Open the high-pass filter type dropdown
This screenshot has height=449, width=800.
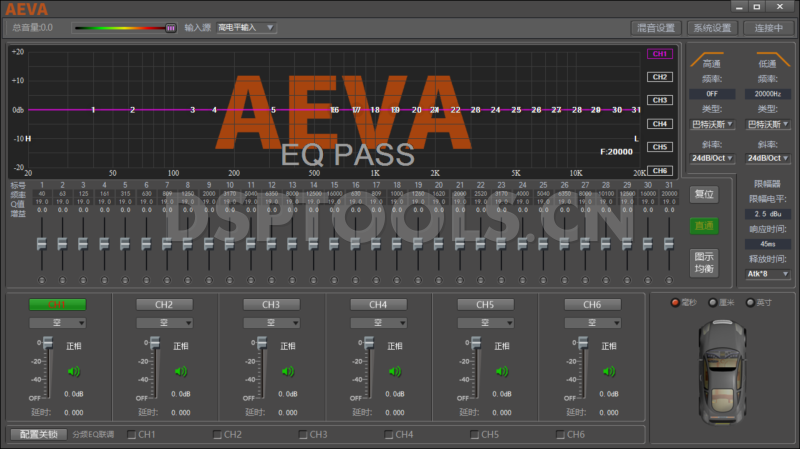[712, 124]
